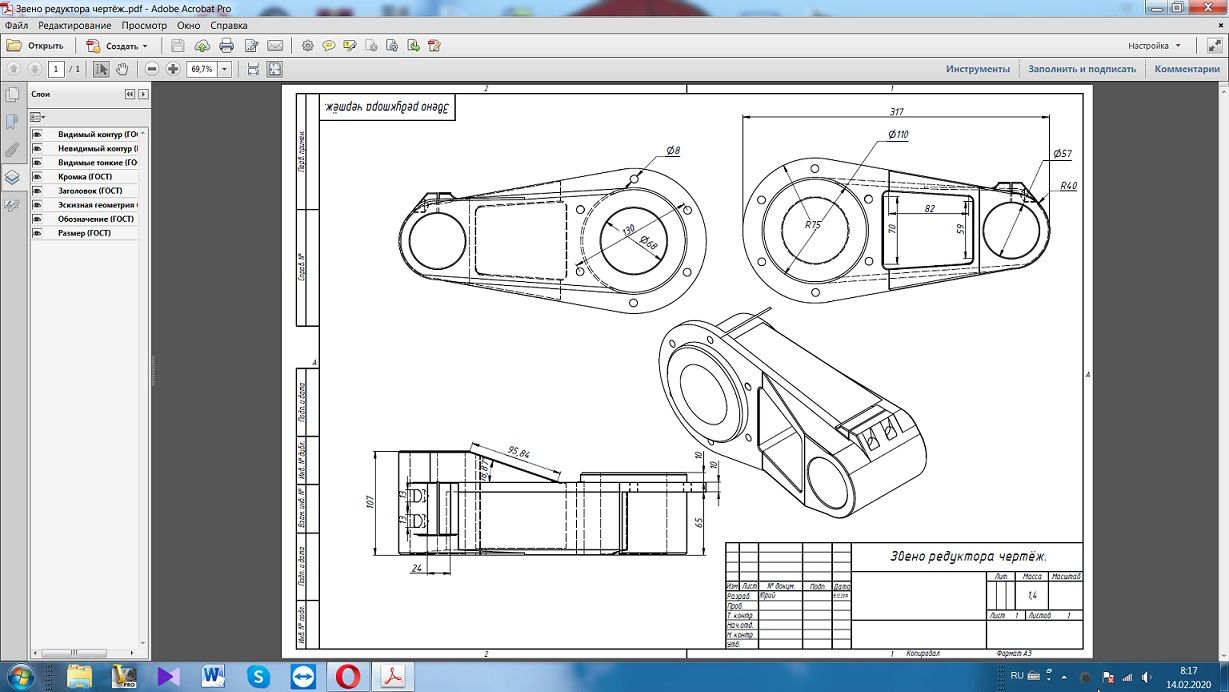Click the Zoom Out minus button
Image resolution: width=1229 pixels, height=692 pixels.
(152, 69)
